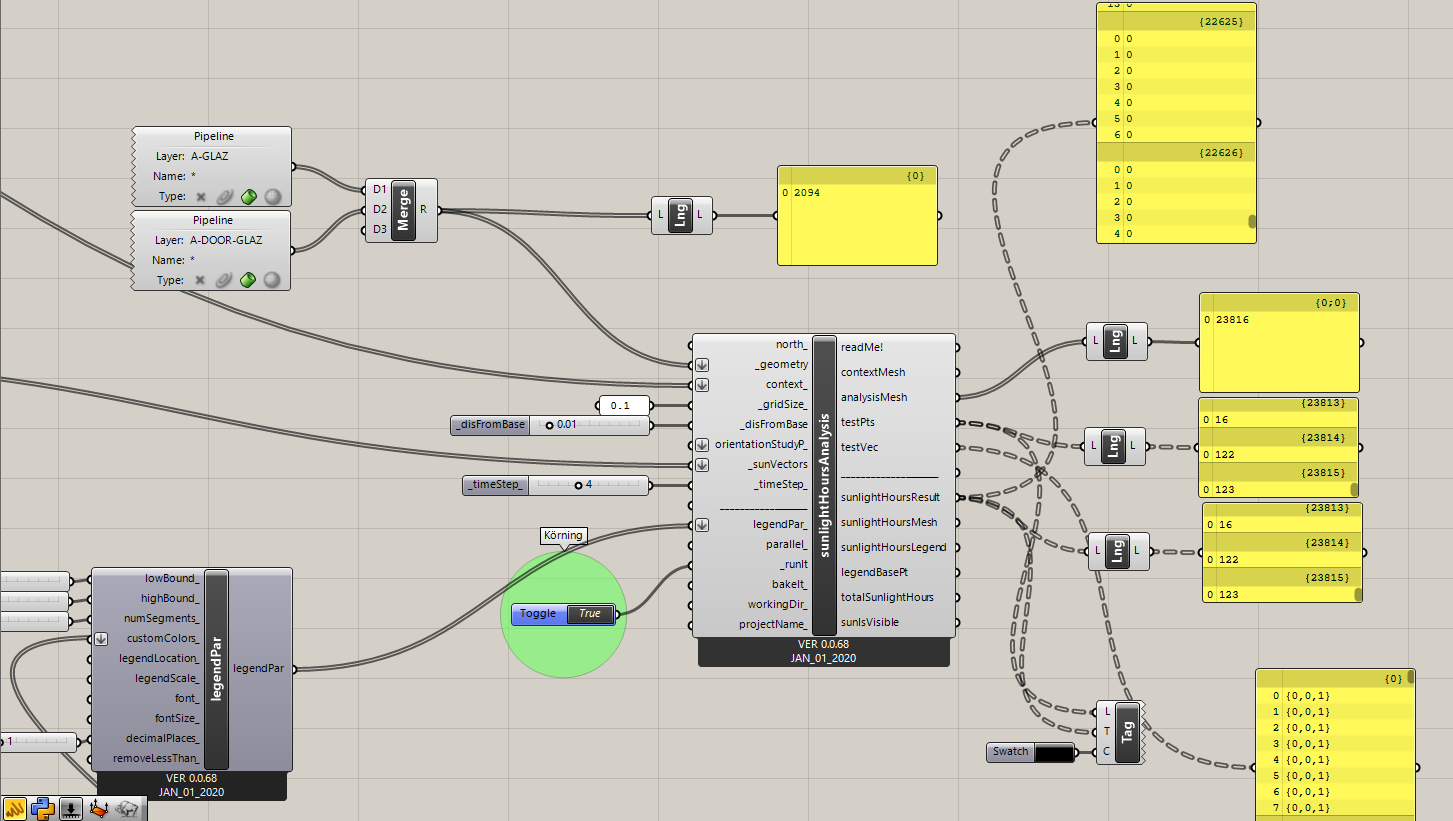This screenshot has height=821, width=1453.
Task: Click the A-GLAZ layer name
Action: [209, 156]
